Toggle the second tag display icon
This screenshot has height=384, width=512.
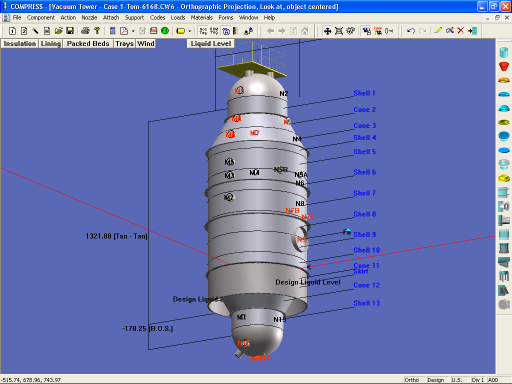[x=214, y=31]
